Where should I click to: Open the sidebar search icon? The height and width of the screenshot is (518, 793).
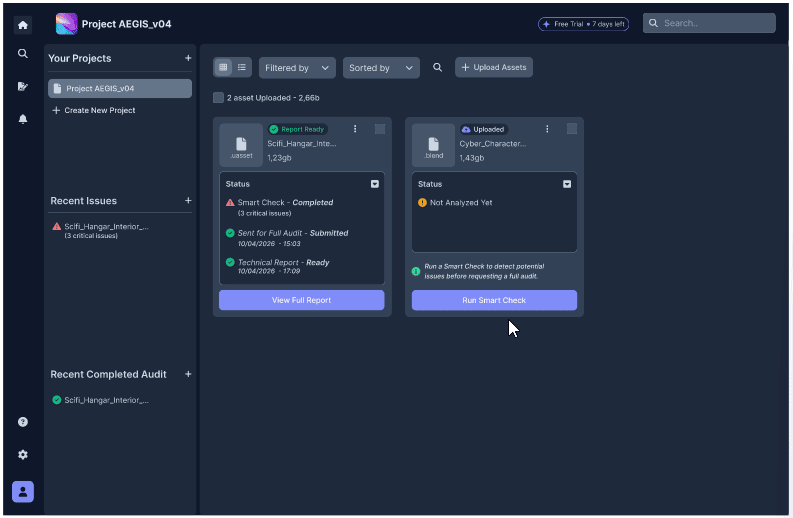23,53
